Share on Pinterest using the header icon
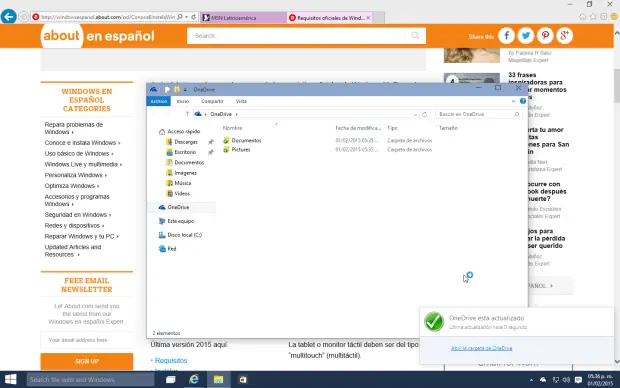The width and height of the screenshot is (620, 388). (545, 36)
